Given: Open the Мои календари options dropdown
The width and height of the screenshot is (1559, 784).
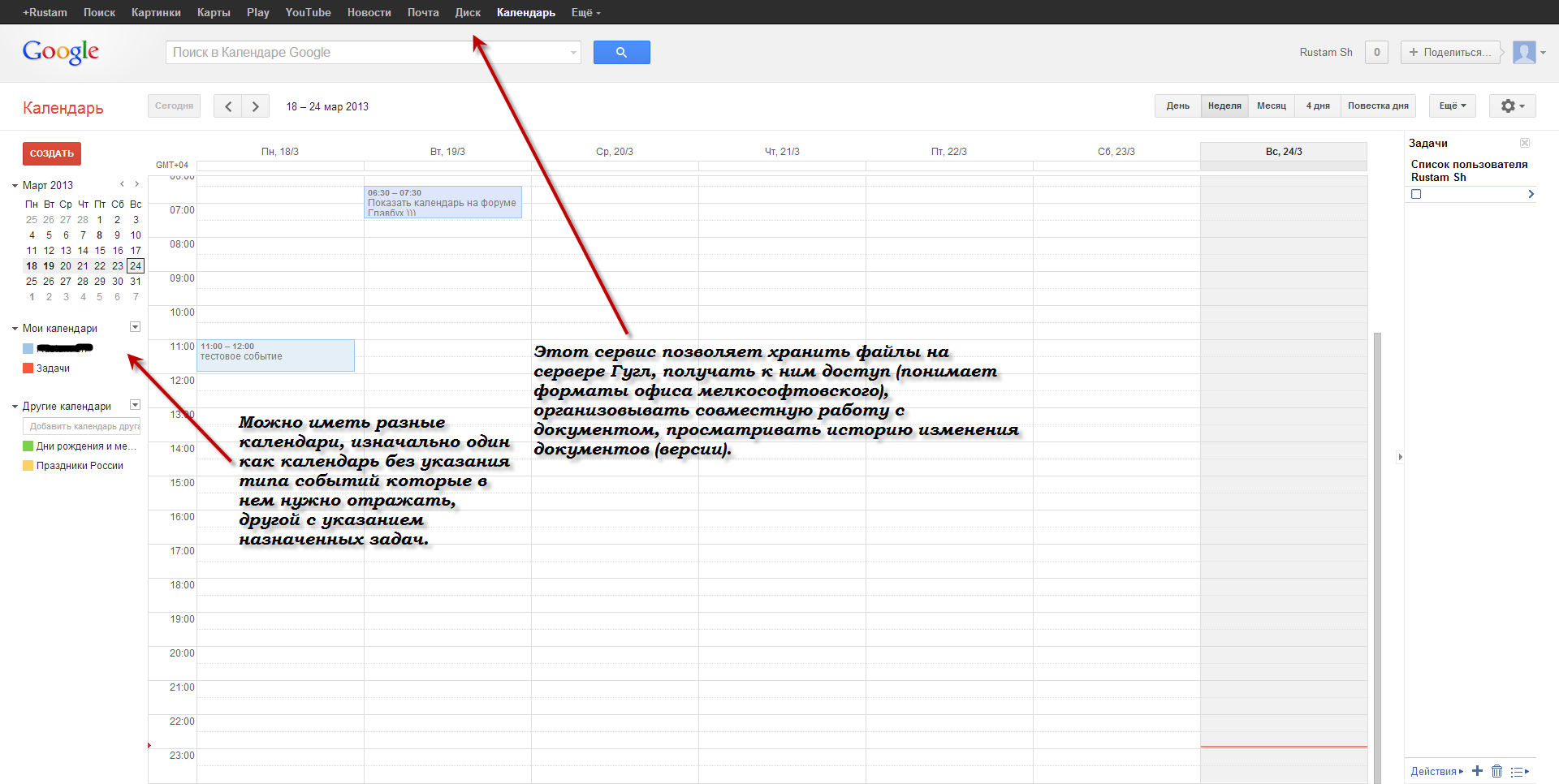Looking at the screenshot, I should pyautogui.click(x=136, y=327).
